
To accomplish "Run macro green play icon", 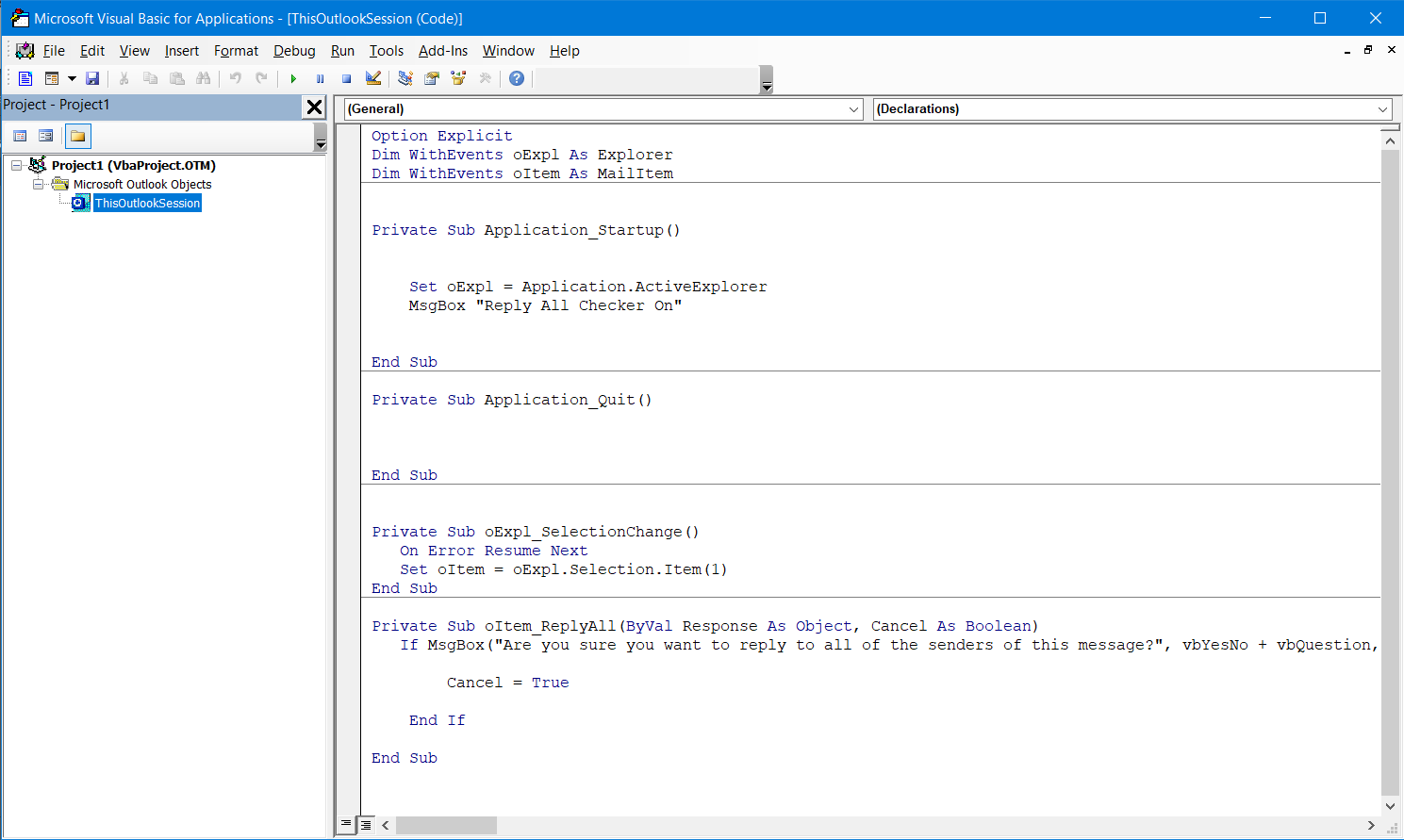I will [x=293, y=78].
